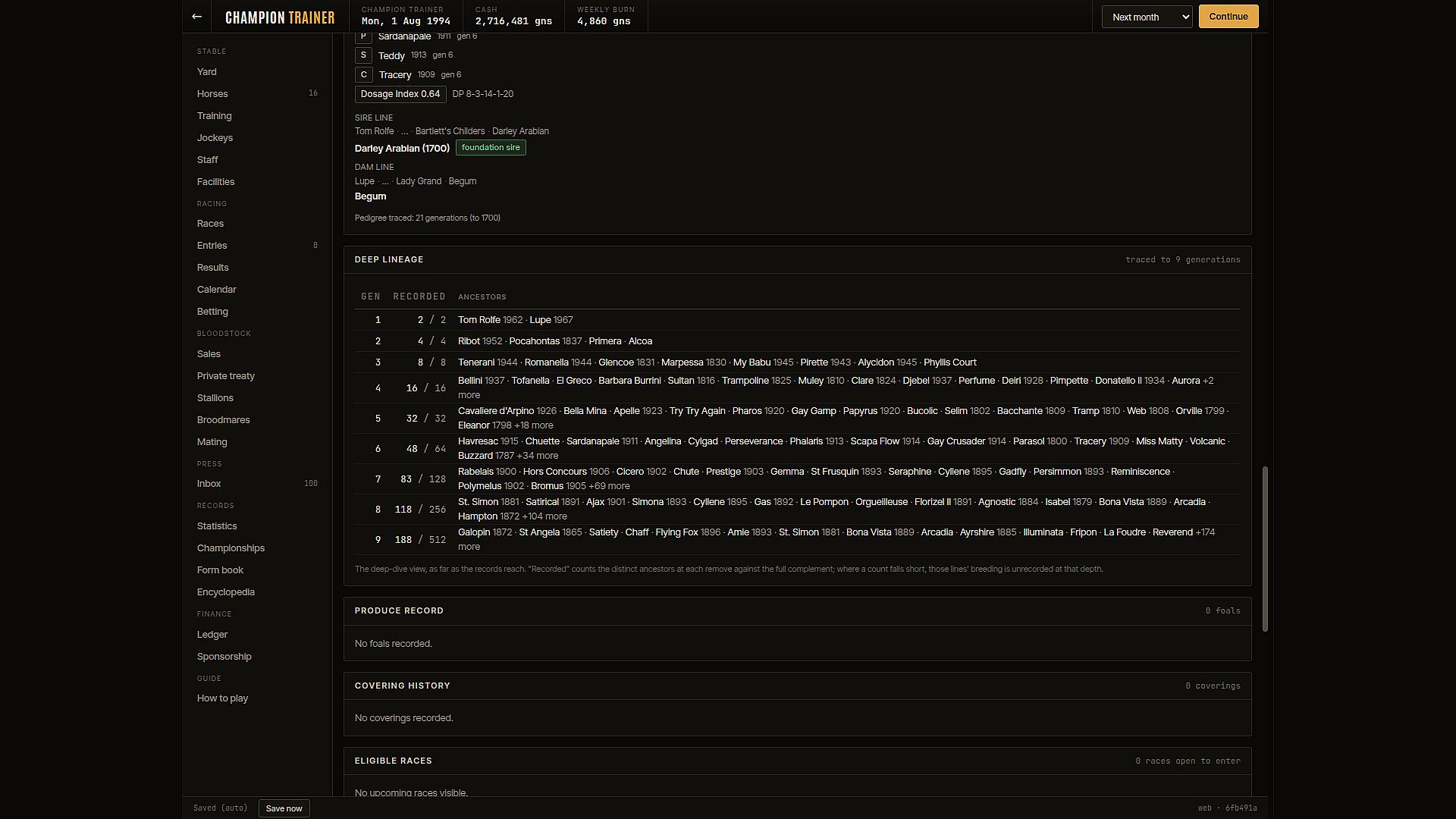The width and height of the screenshot is (1456, 819).
Task: Click the page vertical scrollbar thumb
Action: point(1265,549)
